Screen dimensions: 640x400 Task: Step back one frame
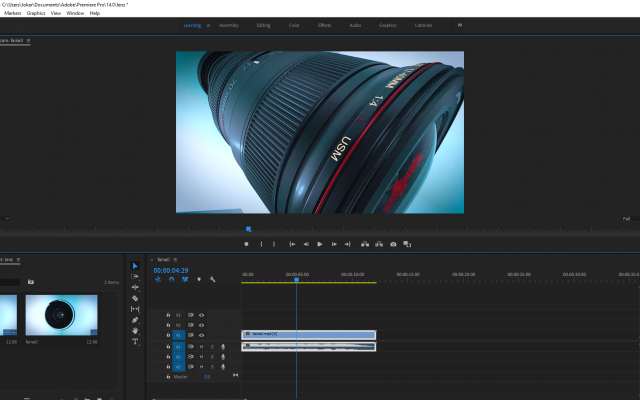point(306,244)
